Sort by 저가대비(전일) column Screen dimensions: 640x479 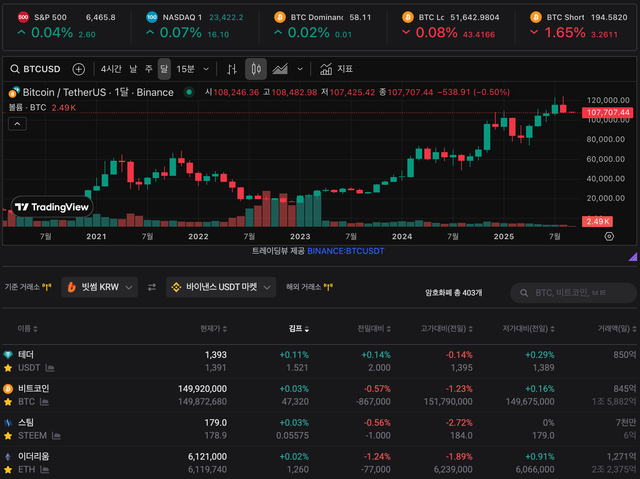pyautogui.click(x=528, y=329)
